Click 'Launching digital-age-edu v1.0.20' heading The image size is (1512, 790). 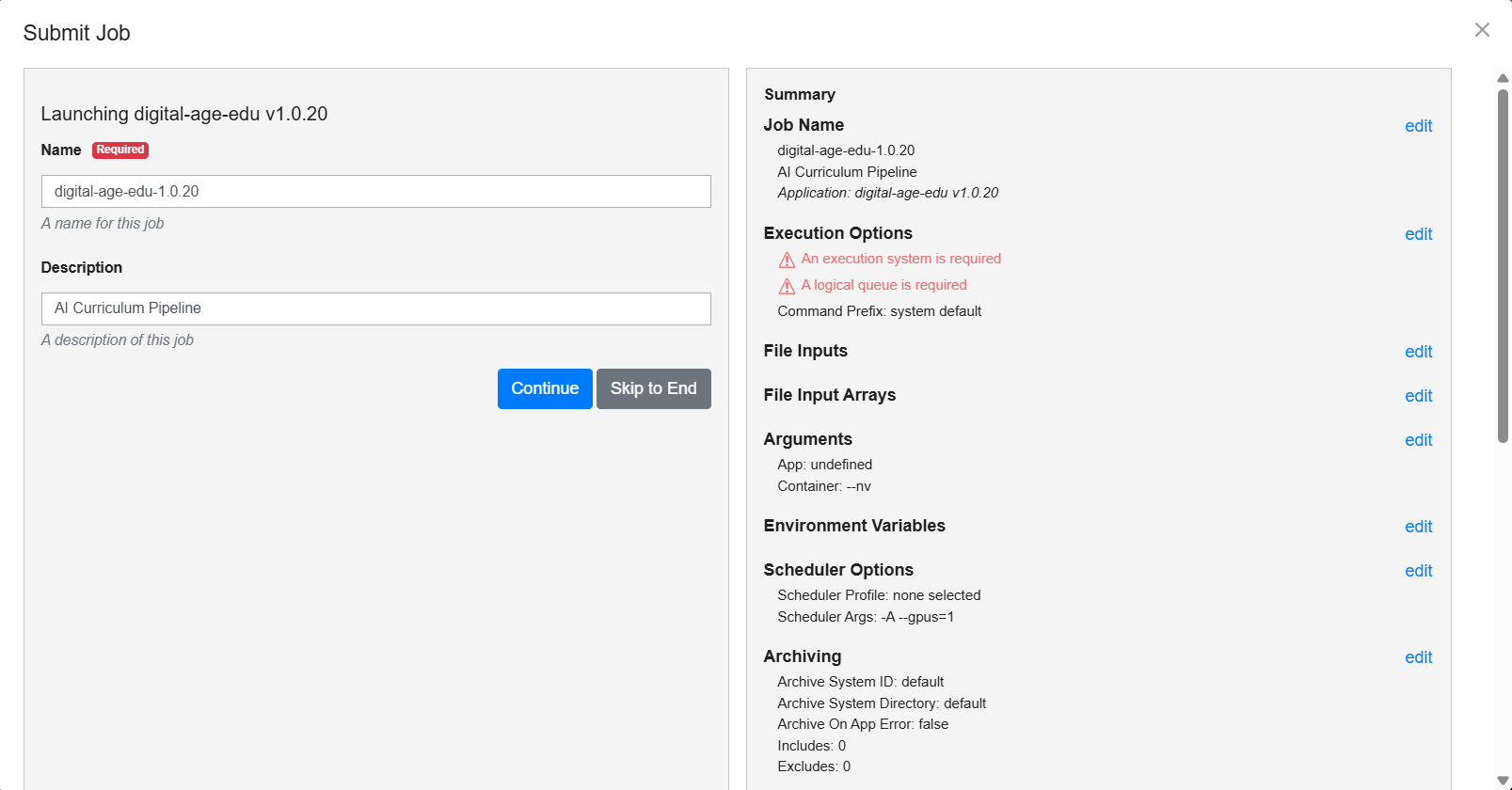click(x=184, y=114)
